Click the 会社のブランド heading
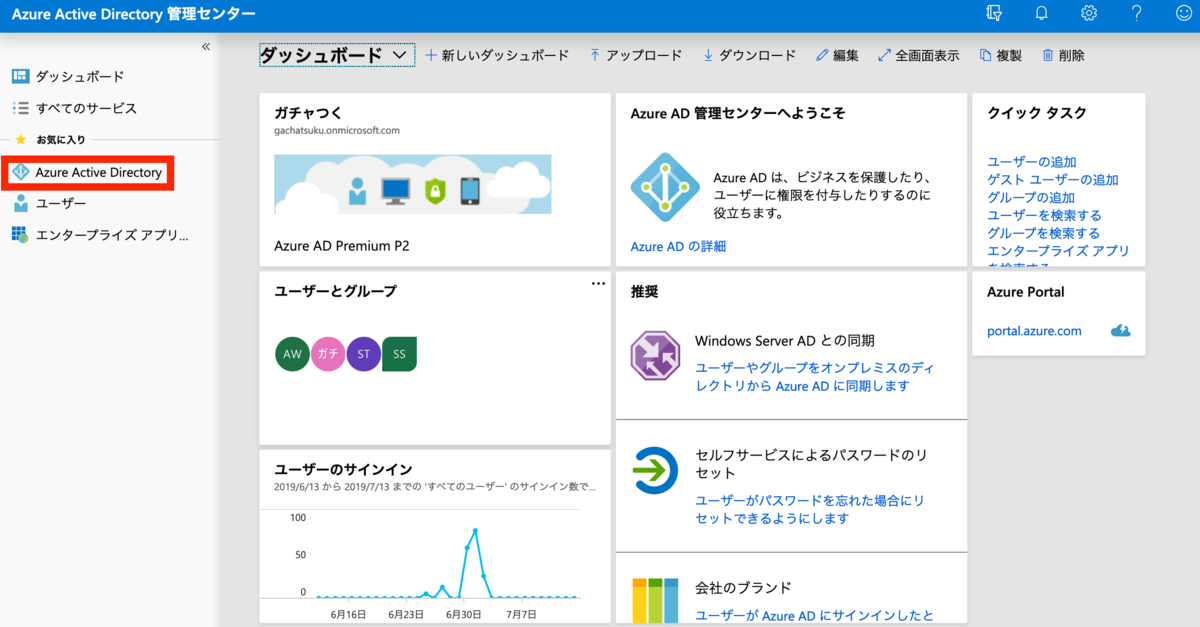1200x627 pixels. click(743, 588)
